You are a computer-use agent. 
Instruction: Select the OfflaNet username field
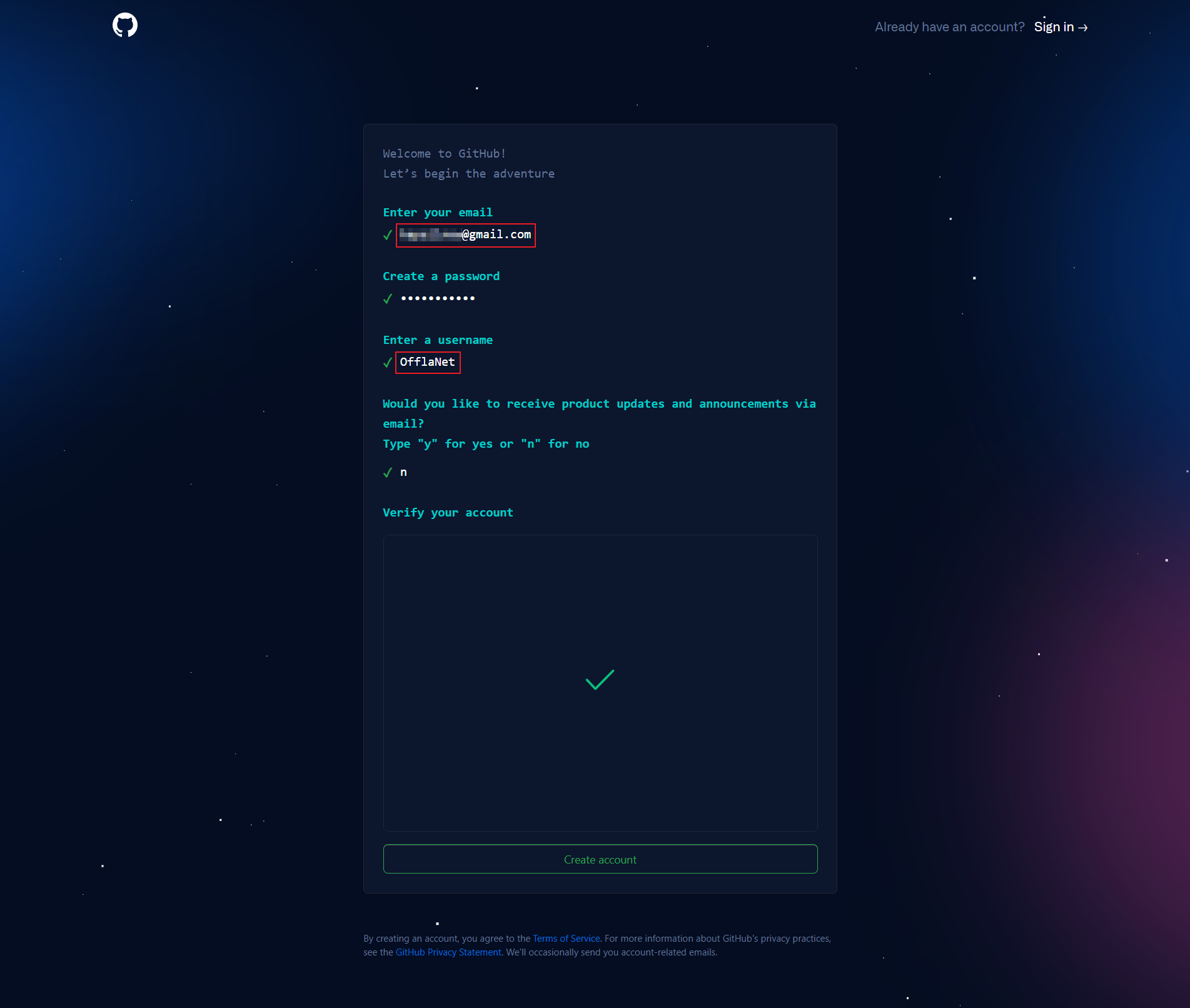pos(428,362)
